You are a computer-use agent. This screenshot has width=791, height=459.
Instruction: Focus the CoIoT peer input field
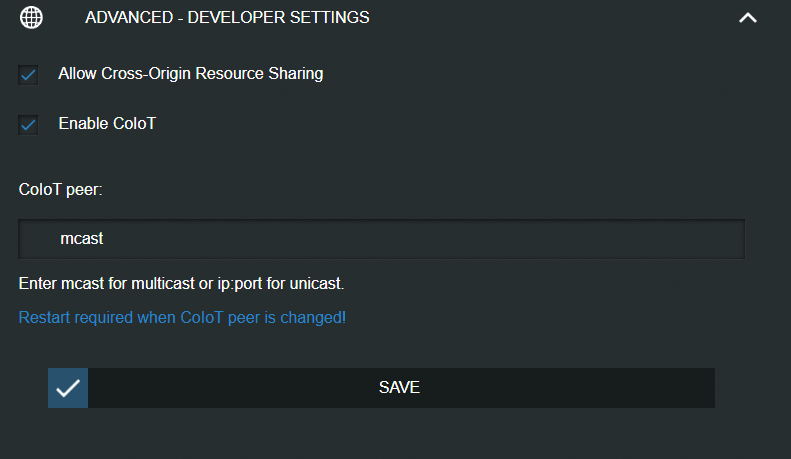(x=381, y=239)
